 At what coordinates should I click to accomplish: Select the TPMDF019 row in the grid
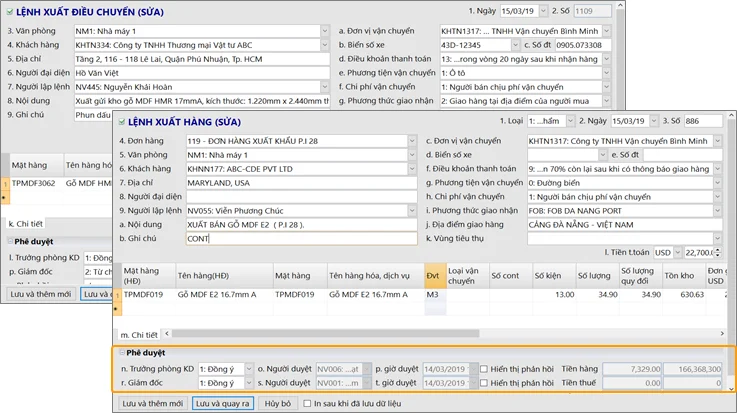coord(145,295)
